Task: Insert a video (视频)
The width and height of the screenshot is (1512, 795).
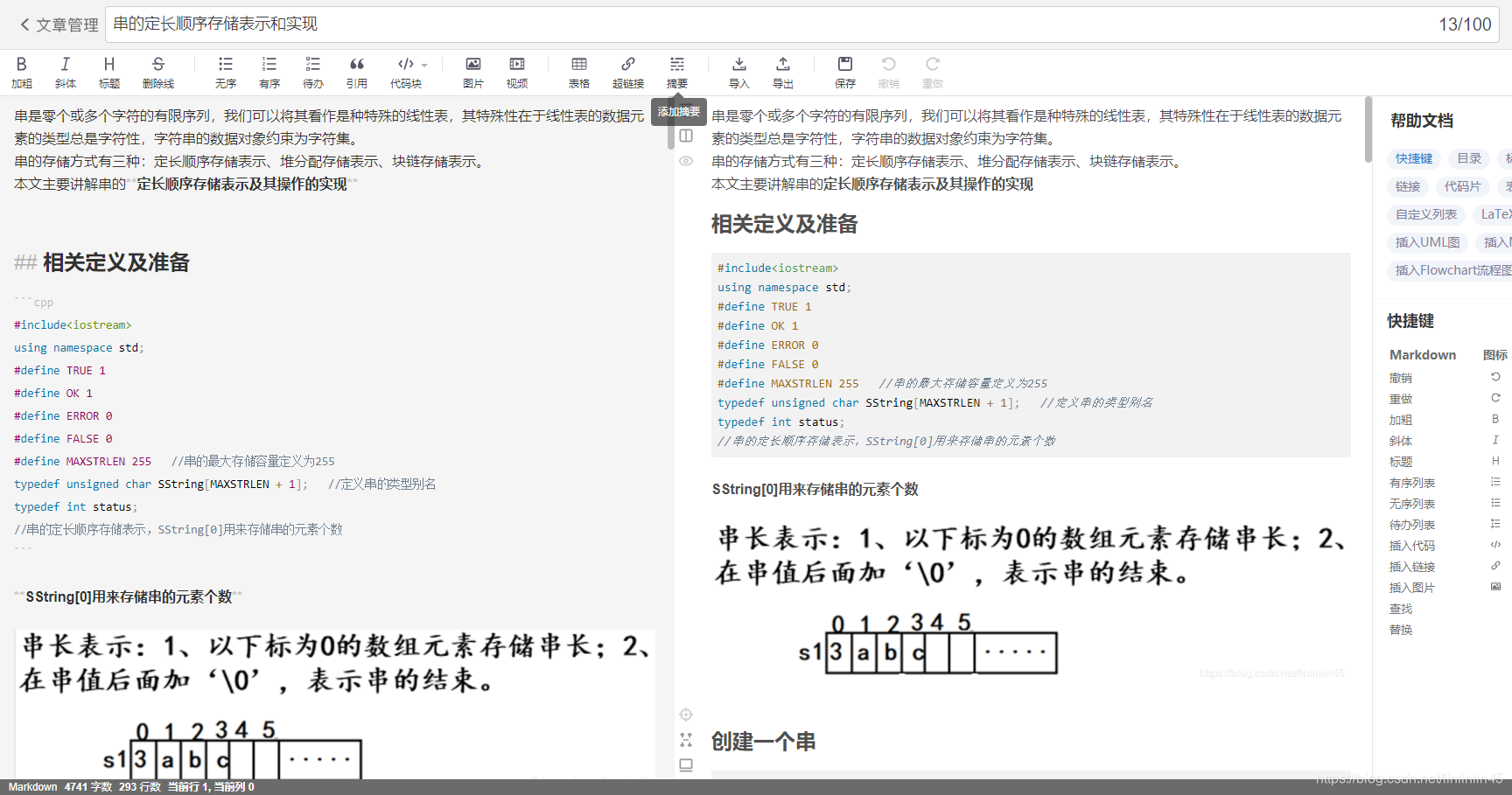Action: [x=517, y=73]
